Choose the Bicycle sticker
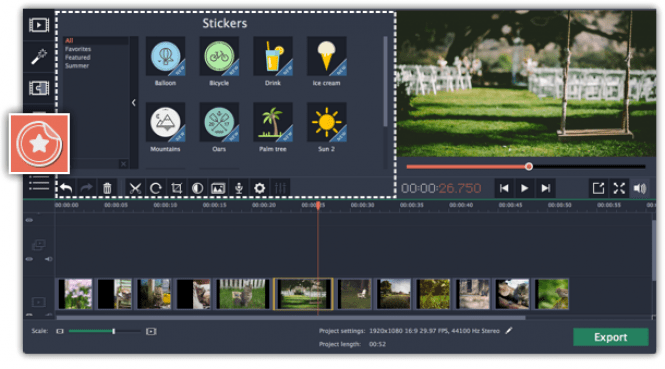 pyautogui.click(x=219, y=56)
